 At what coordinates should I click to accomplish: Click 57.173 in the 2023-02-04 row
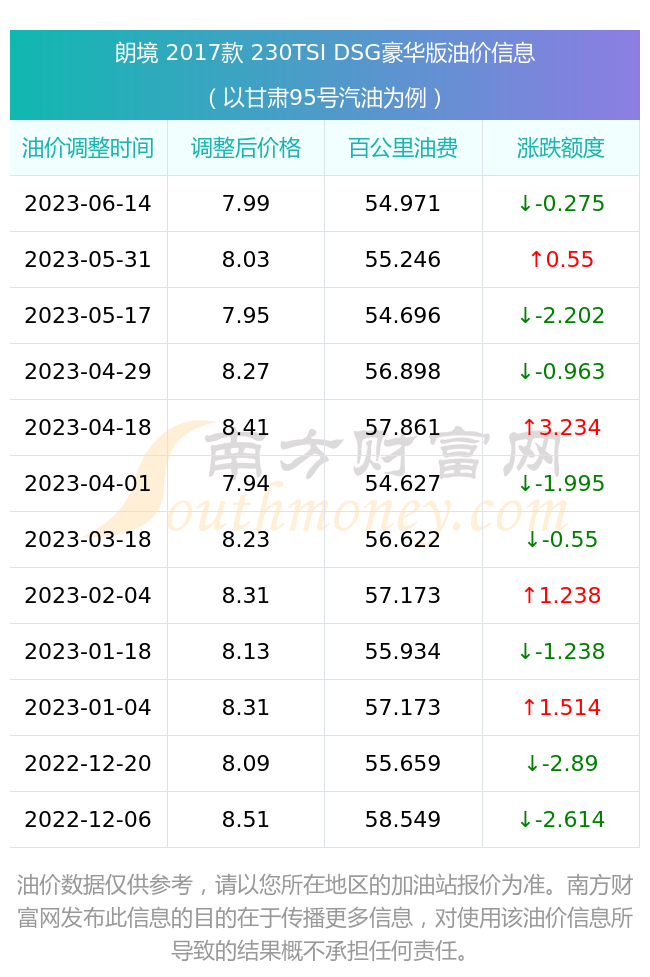coord(403,596)
